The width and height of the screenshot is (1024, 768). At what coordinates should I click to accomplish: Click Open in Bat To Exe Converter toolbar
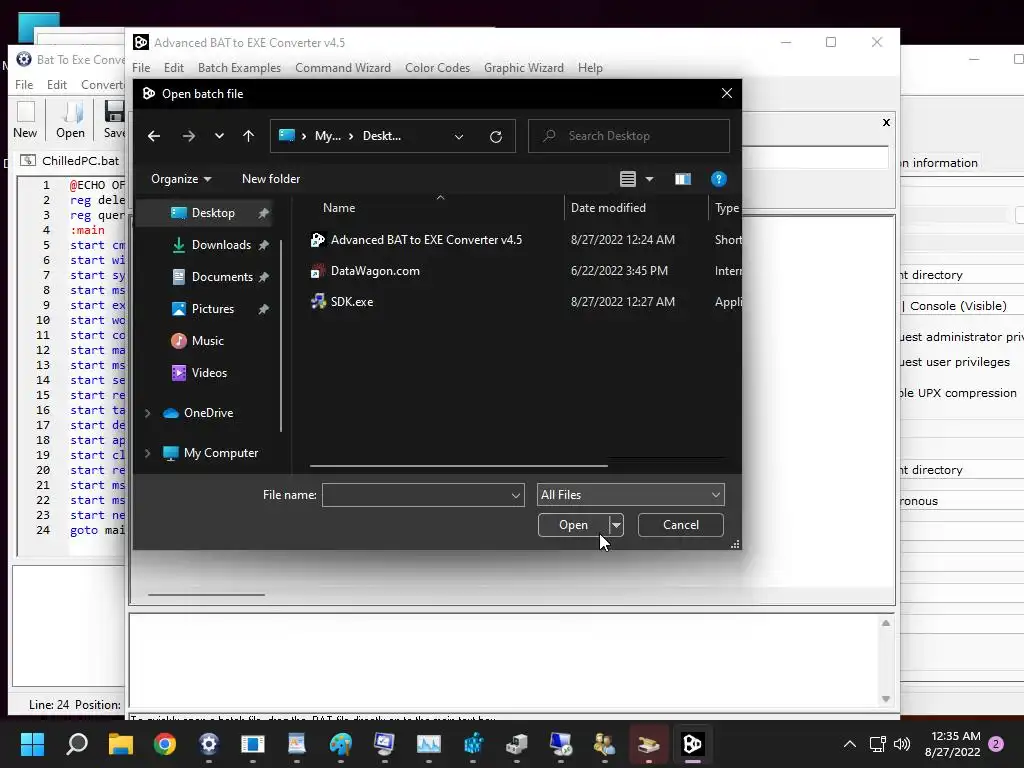[71, 120]
